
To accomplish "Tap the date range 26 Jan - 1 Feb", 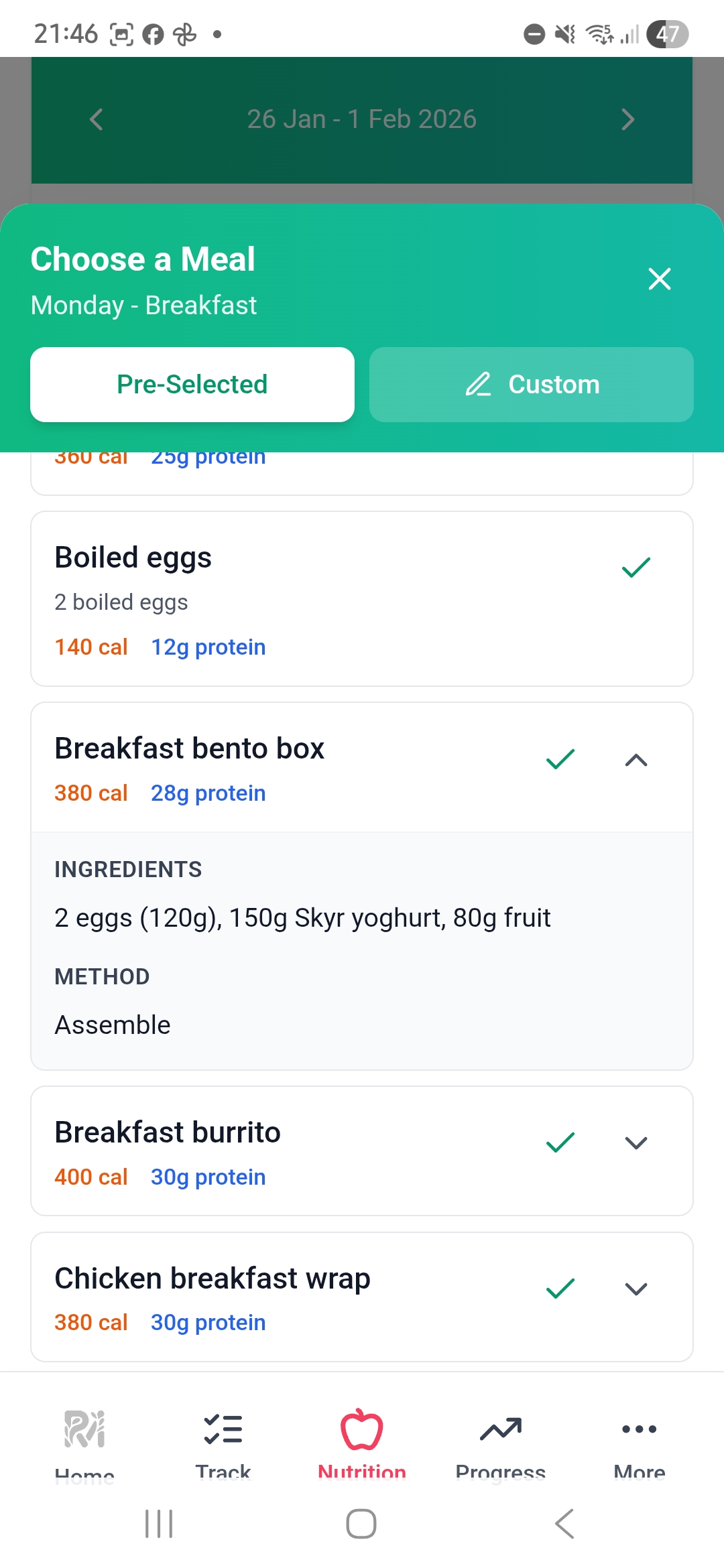I will coord(362,119).
